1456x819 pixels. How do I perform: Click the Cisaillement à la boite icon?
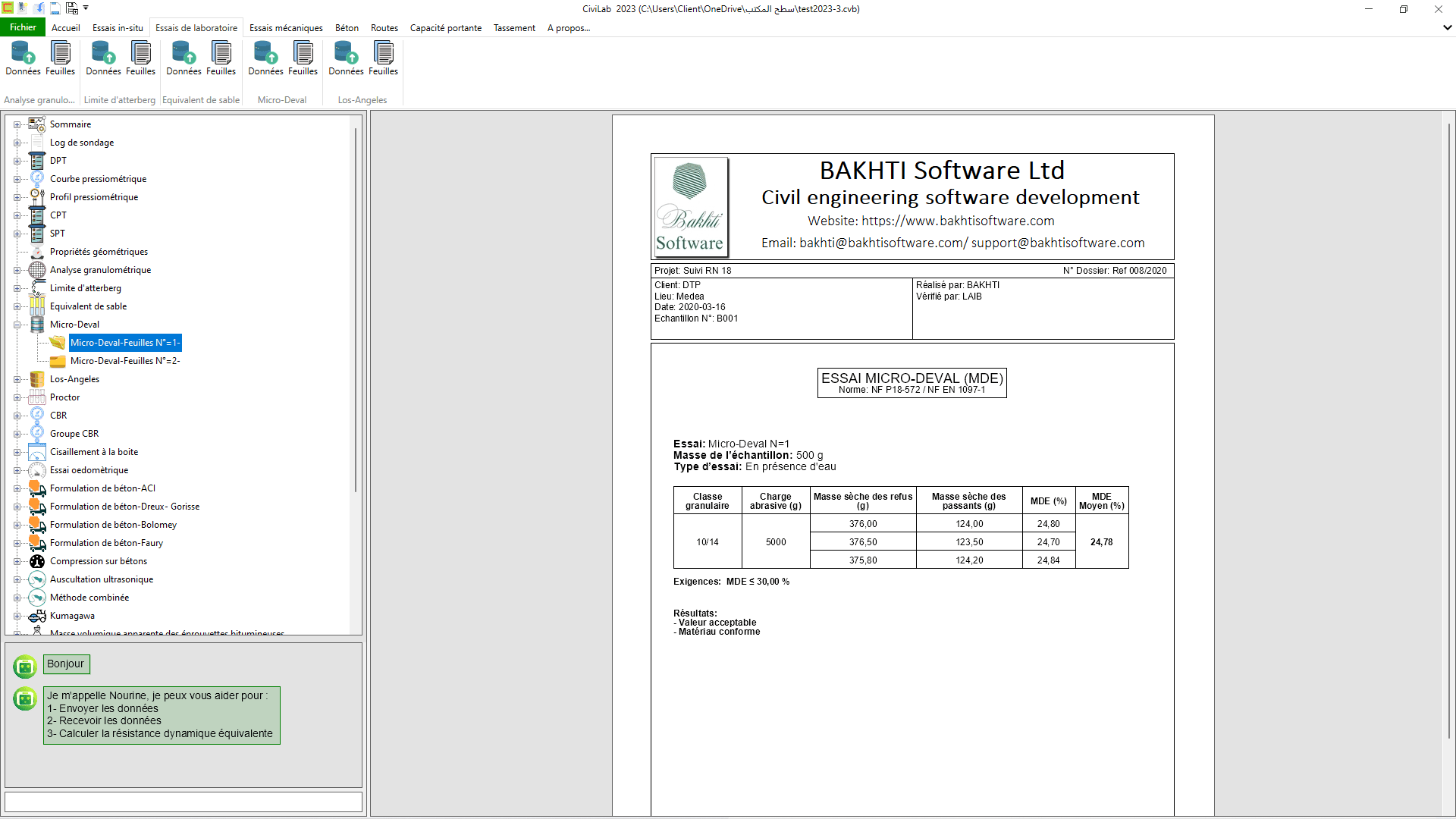click(37, 452)
